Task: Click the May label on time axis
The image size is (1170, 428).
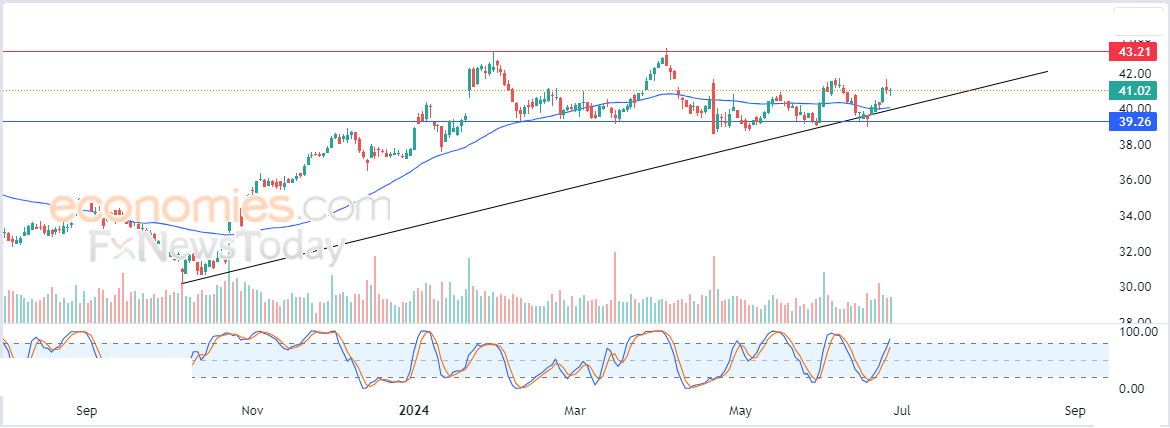Action: pyautogui.click(x=740, y=411)
